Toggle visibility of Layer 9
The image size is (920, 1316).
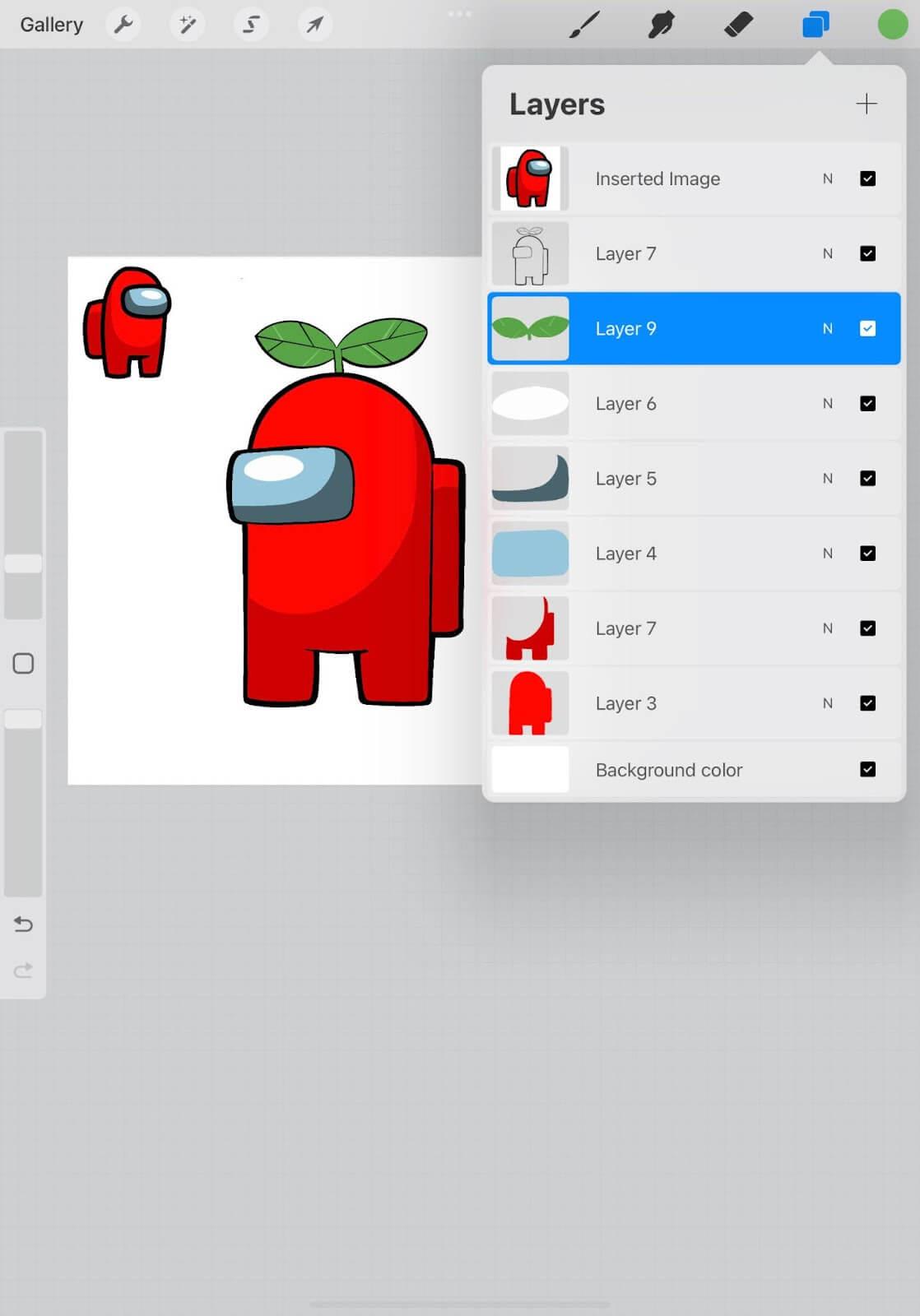[867, 328]
